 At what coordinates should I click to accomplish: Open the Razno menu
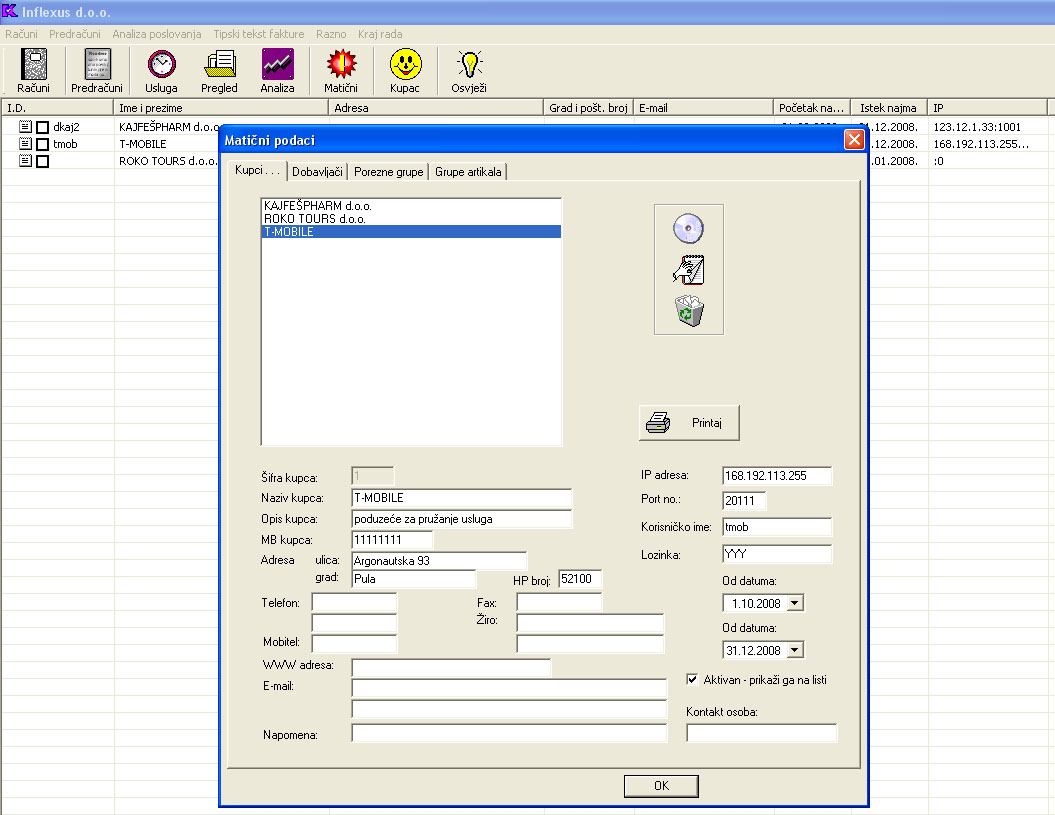pos(331,34)
